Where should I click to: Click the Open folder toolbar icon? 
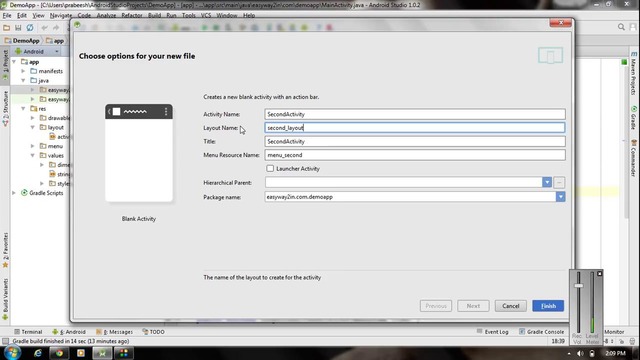(7, 28)
